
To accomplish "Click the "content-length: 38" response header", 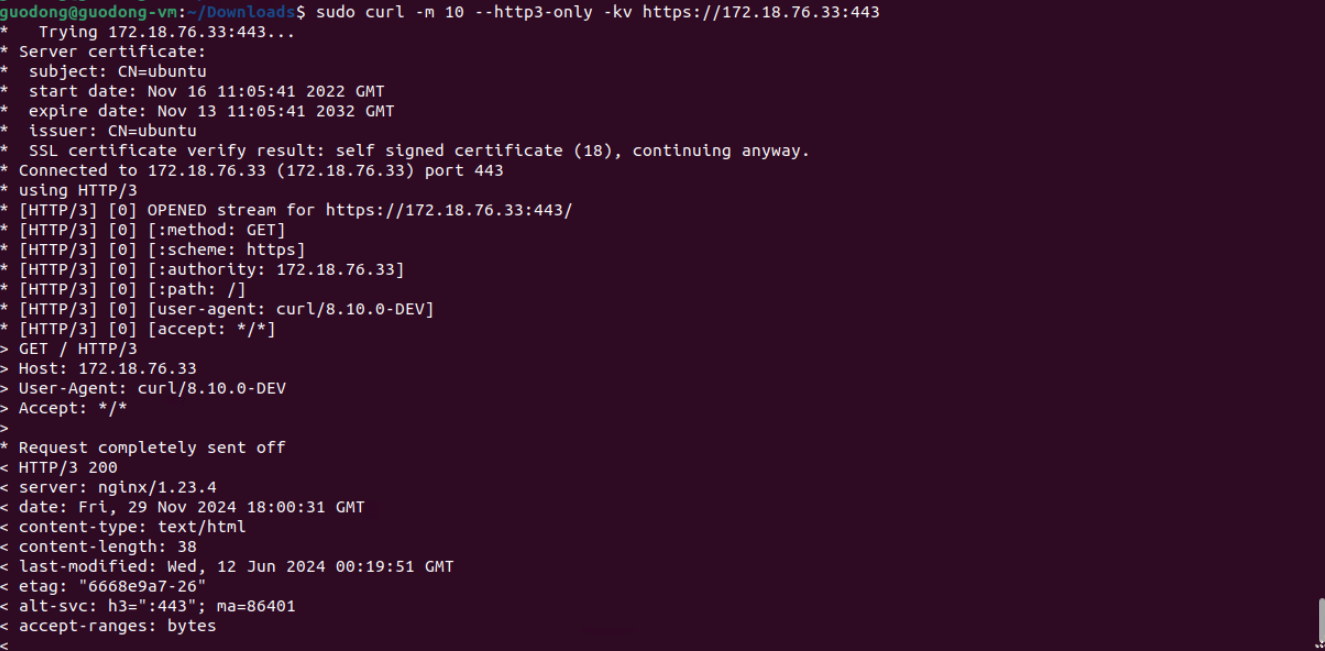I will (107, 546).
